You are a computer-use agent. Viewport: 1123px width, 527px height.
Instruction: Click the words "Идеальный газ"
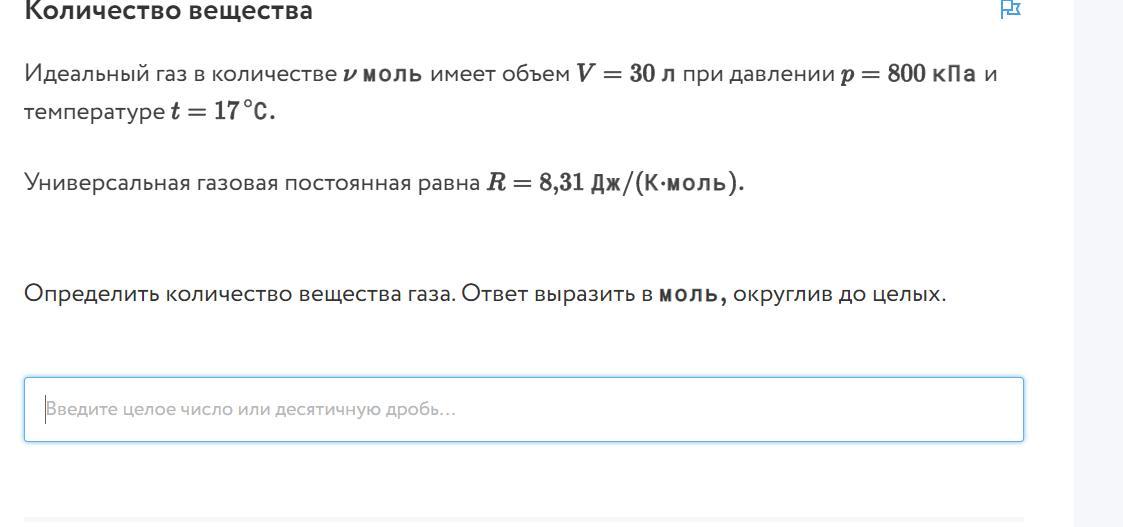click(x=95, y=74)
